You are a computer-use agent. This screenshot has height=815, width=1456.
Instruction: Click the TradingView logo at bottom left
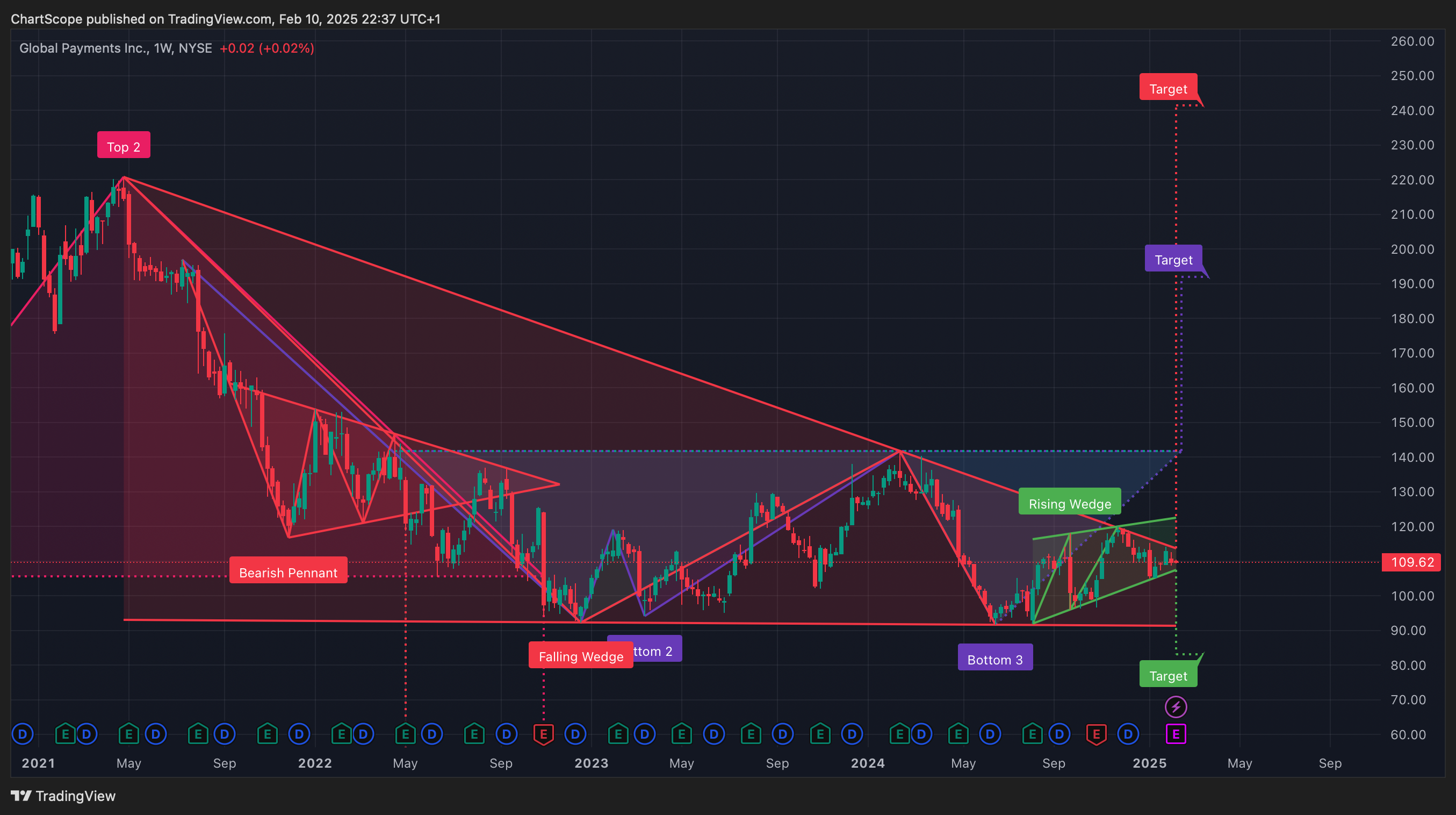coord(63,796)
